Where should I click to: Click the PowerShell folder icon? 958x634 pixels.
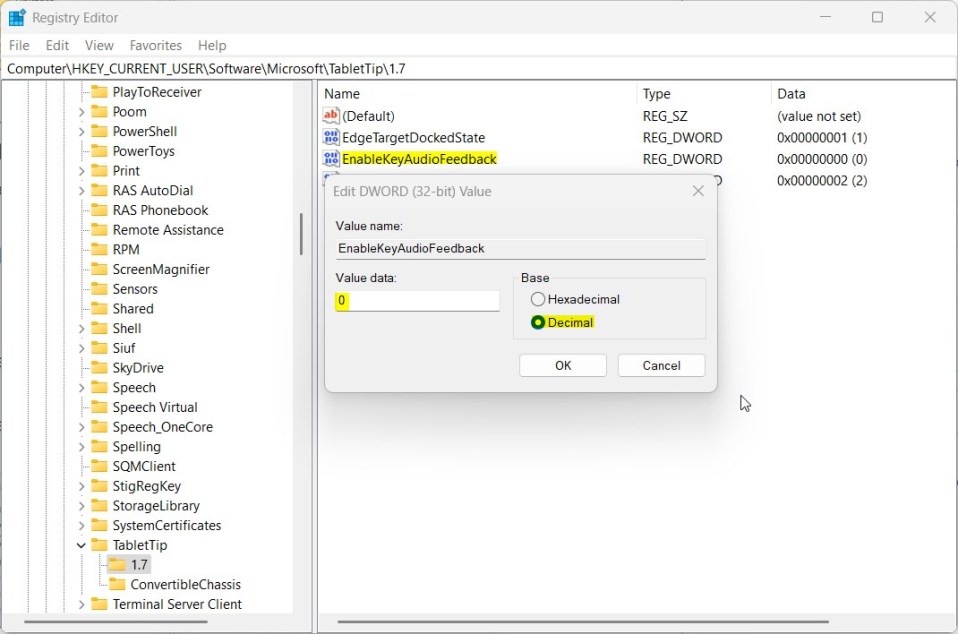pyautogui.click(x=98, y=131)
